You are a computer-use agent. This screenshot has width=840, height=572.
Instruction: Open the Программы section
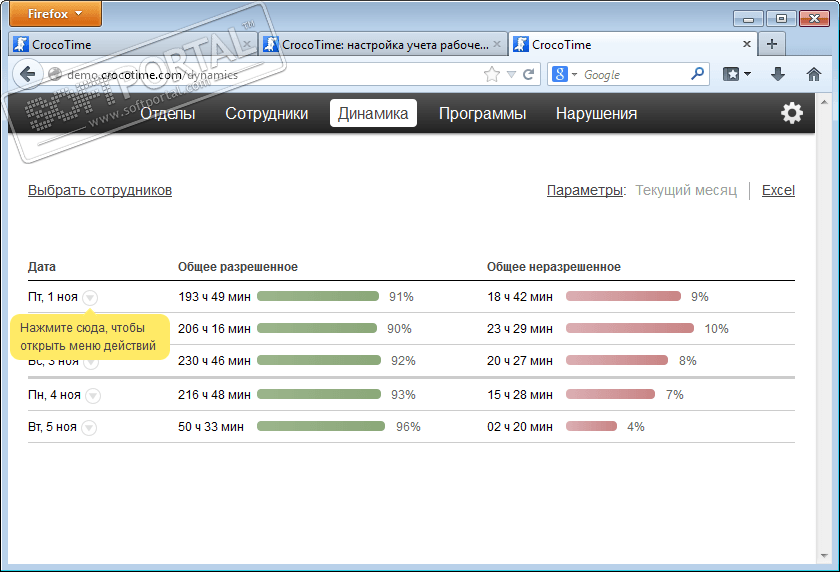482,113
